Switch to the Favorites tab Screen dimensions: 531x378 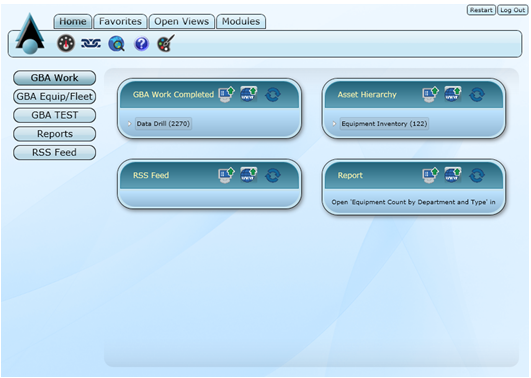(x=120, y=21)
